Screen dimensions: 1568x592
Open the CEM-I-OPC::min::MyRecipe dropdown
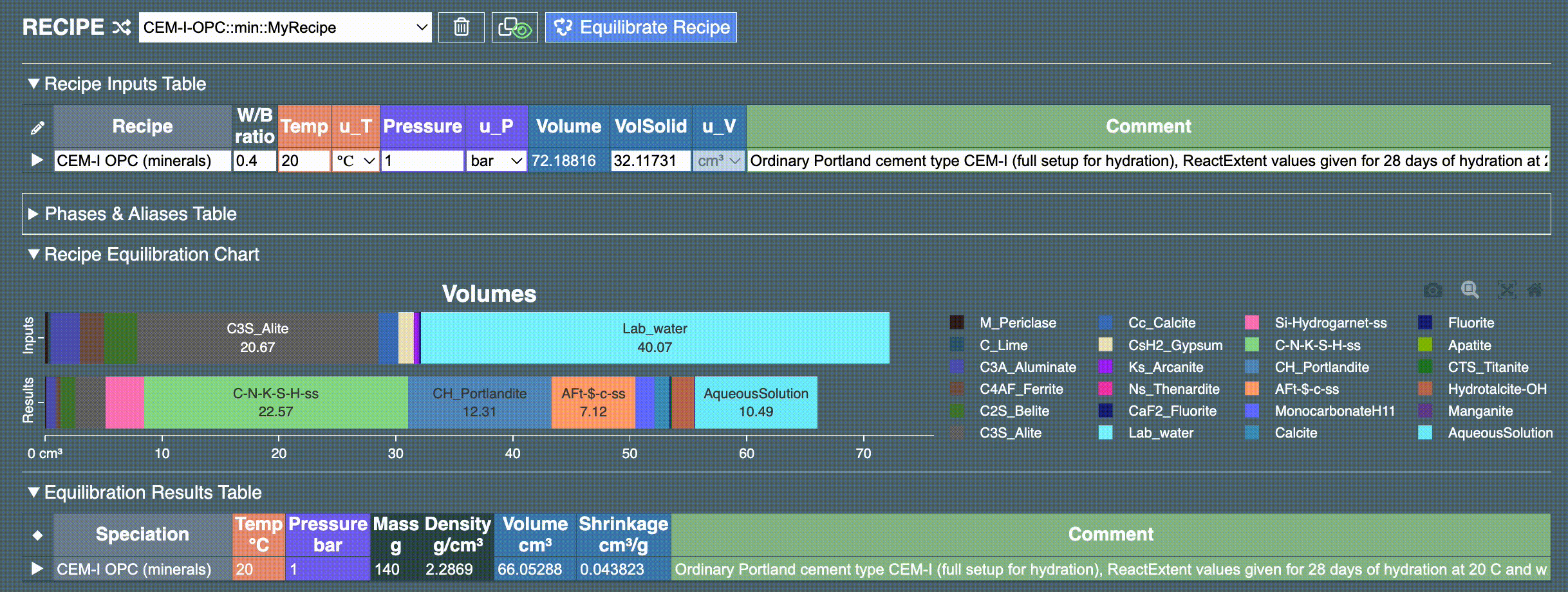pos(285,28)
